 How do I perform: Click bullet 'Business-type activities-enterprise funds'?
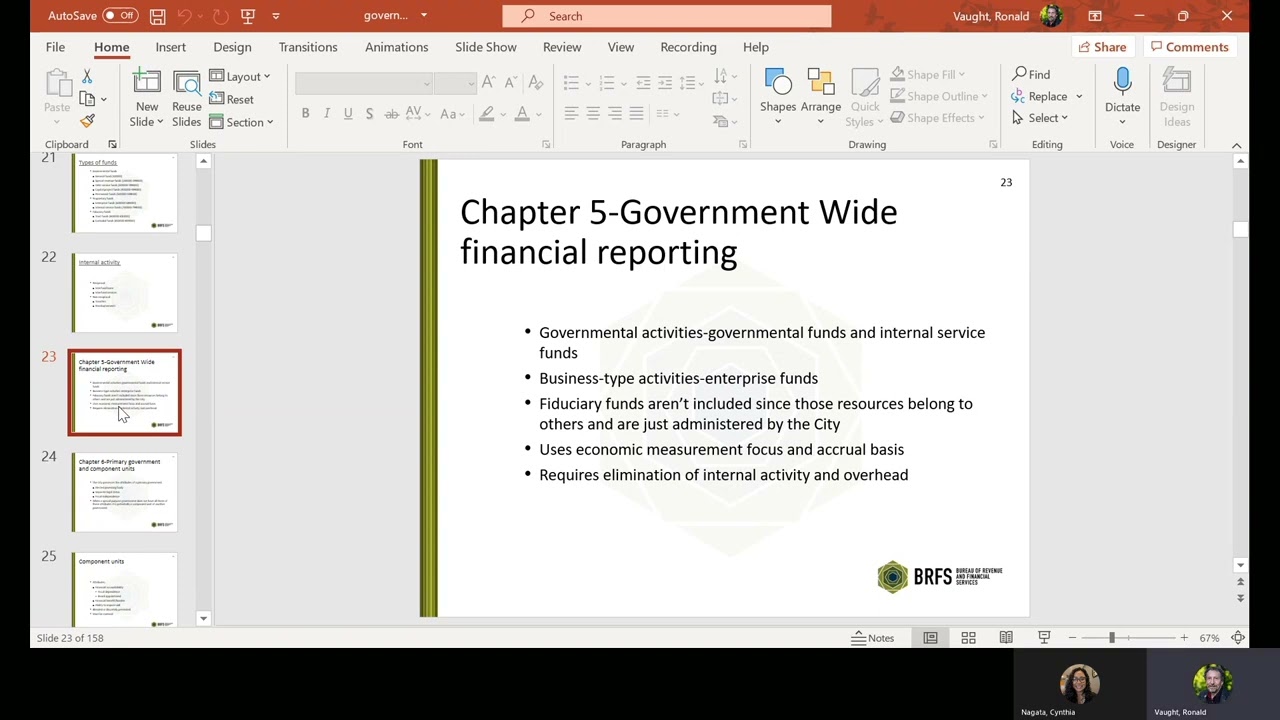click(678, 378)
